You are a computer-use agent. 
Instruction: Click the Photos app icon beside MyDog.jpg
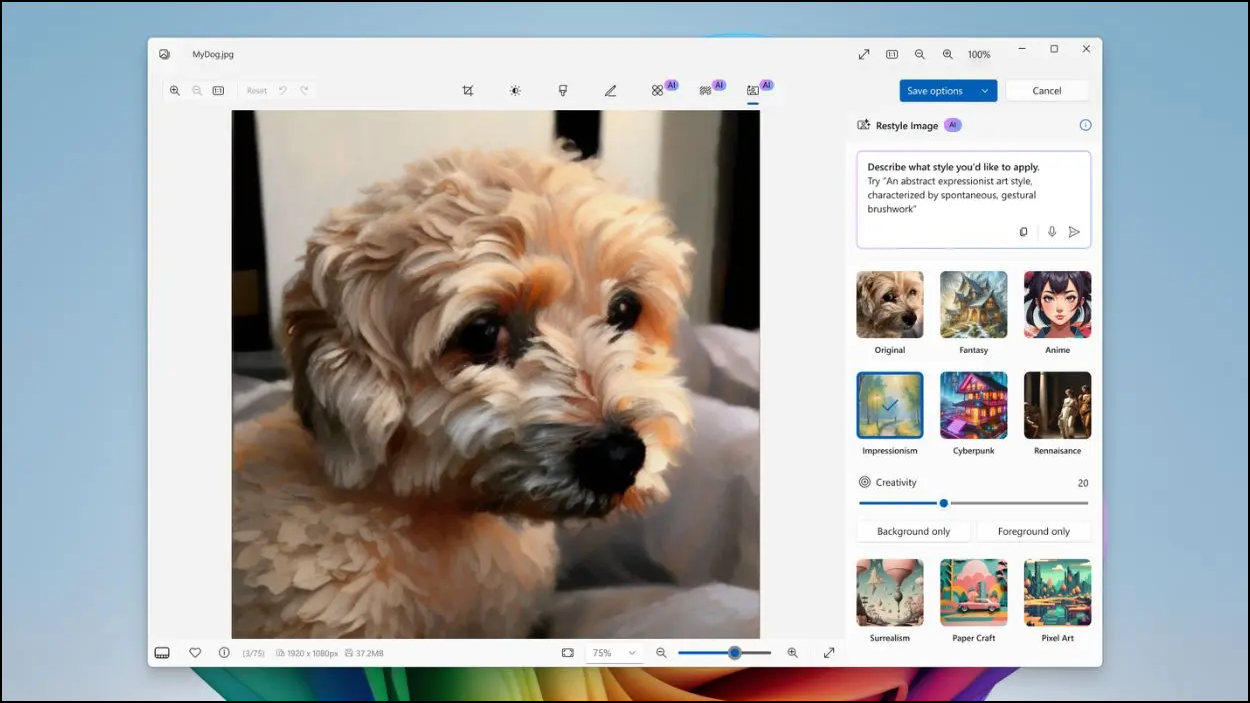click(x=164, y=54)
